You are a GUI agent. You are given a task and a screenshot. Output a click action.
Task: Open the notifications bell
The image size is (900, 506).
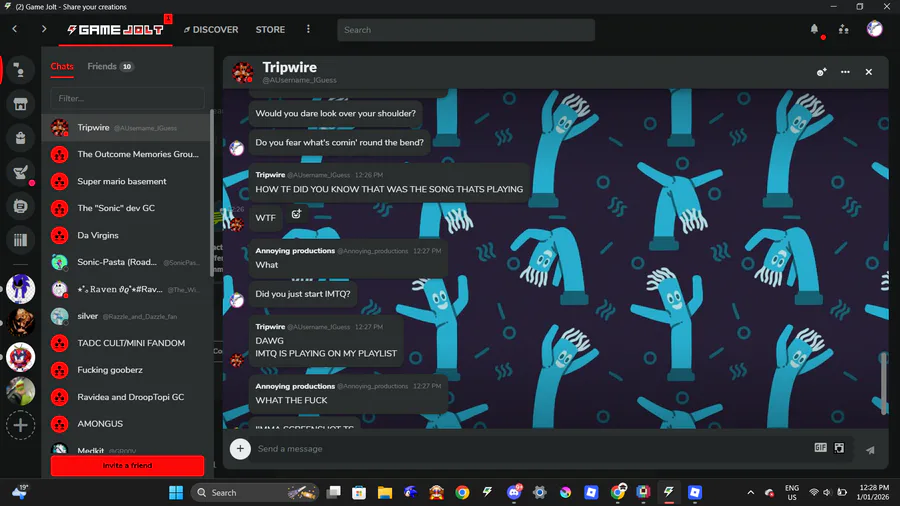[x=814, y=29]
